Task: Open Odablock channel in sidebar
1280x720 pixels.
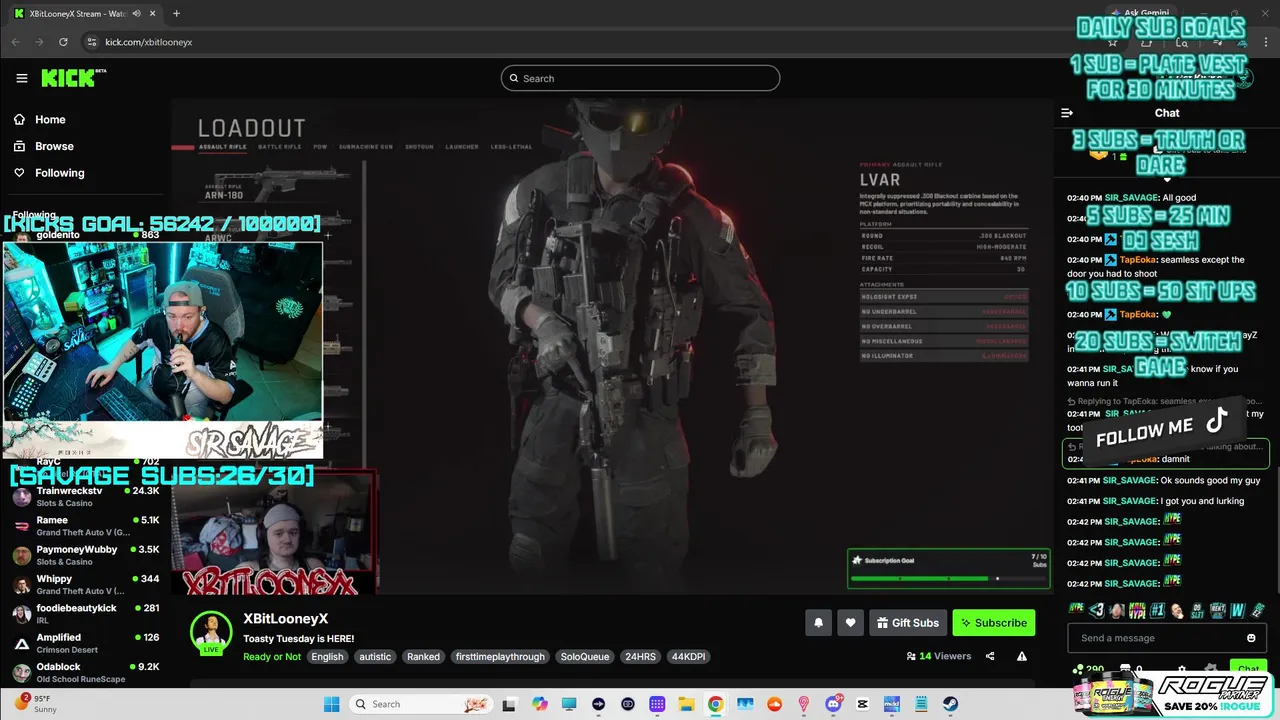Action: tap(85, 672)
